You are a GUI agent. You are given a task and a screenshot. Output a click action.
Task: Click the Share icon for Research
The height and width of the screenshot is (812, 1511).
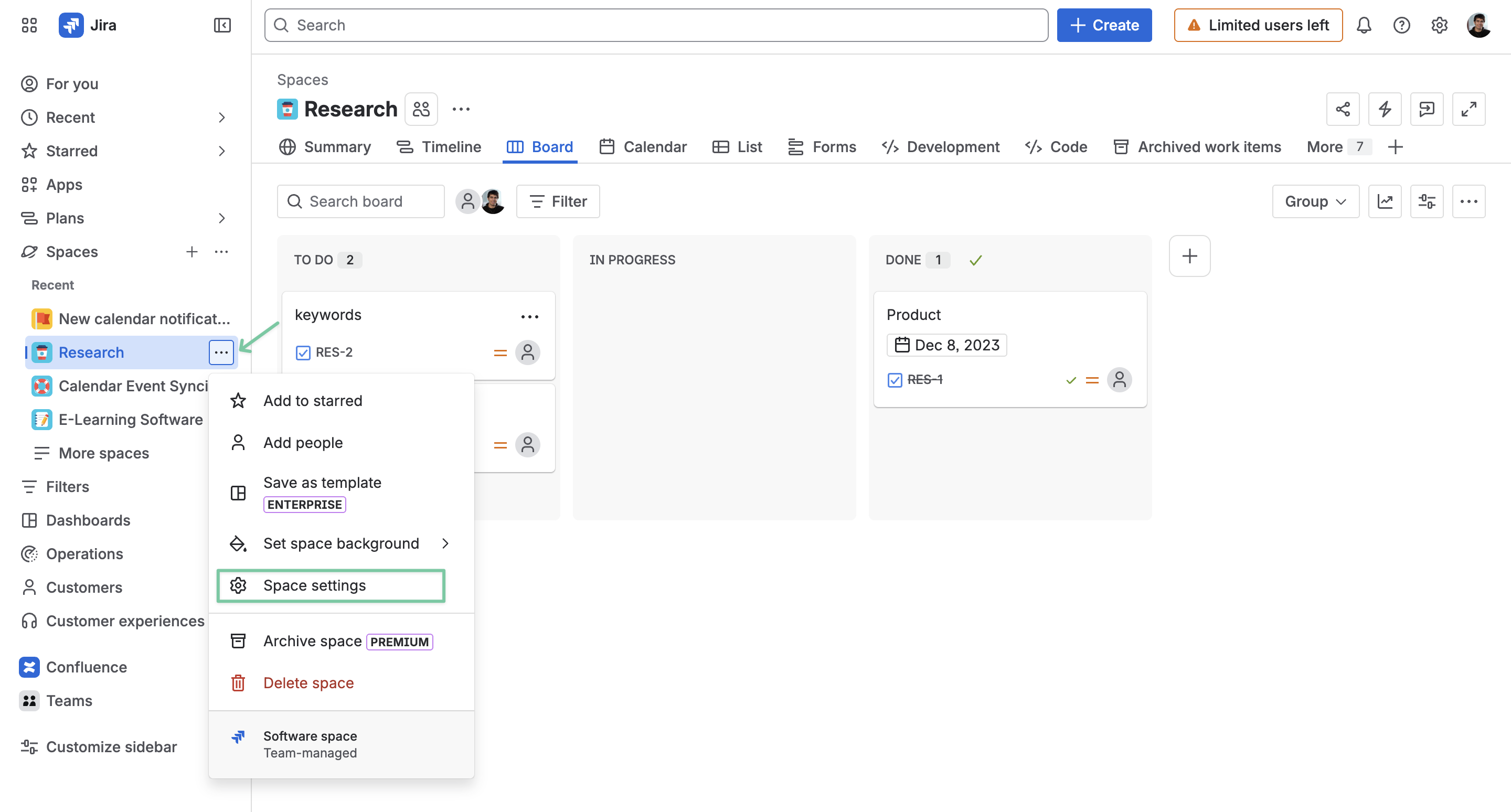(1343, 109)
